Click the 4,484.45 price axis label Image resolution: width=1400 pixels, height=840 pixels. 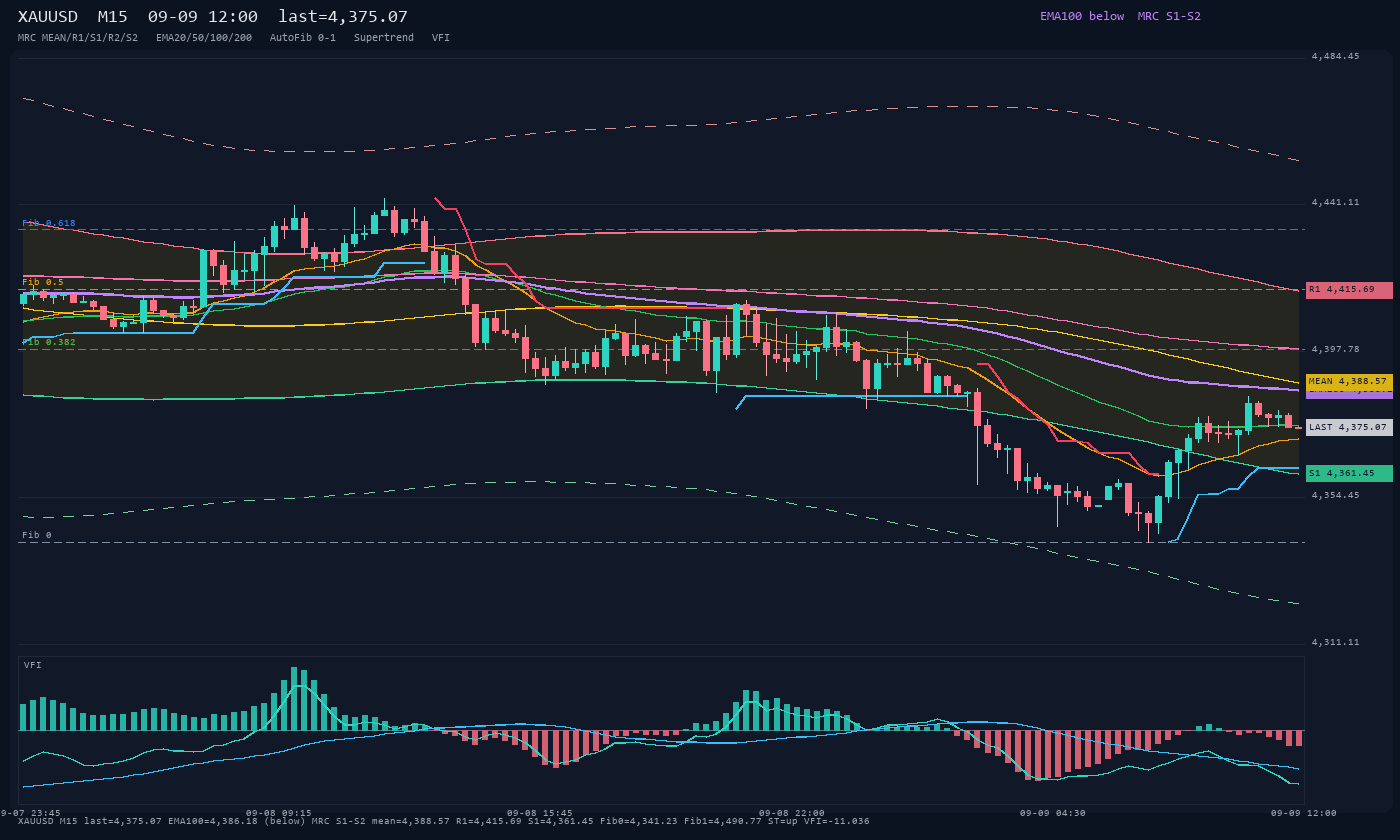pyautogui.click(x=1335, y=57)
